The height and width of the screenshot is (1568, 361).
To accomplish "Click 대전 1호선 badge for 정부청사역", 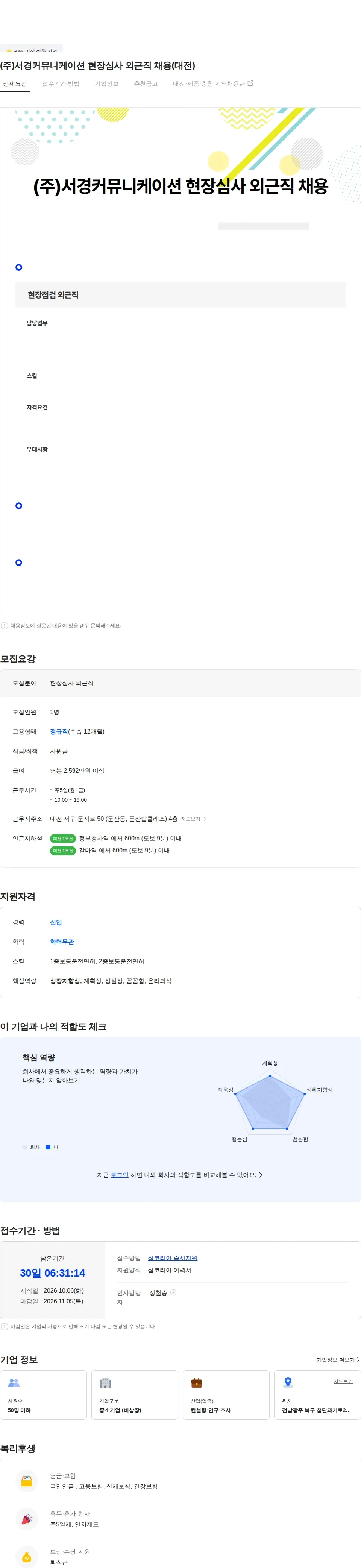I will [x=63, y=839].
